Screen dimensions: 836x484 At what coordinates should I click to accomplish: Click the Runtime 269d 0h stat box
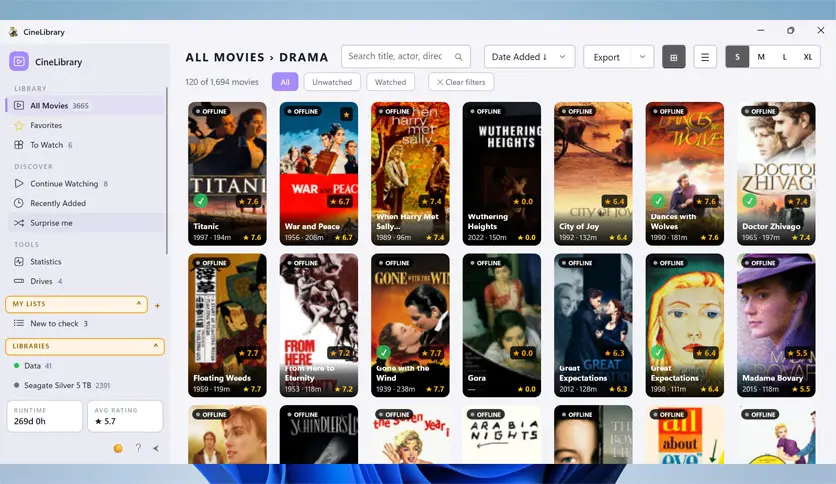pos(45,416)
